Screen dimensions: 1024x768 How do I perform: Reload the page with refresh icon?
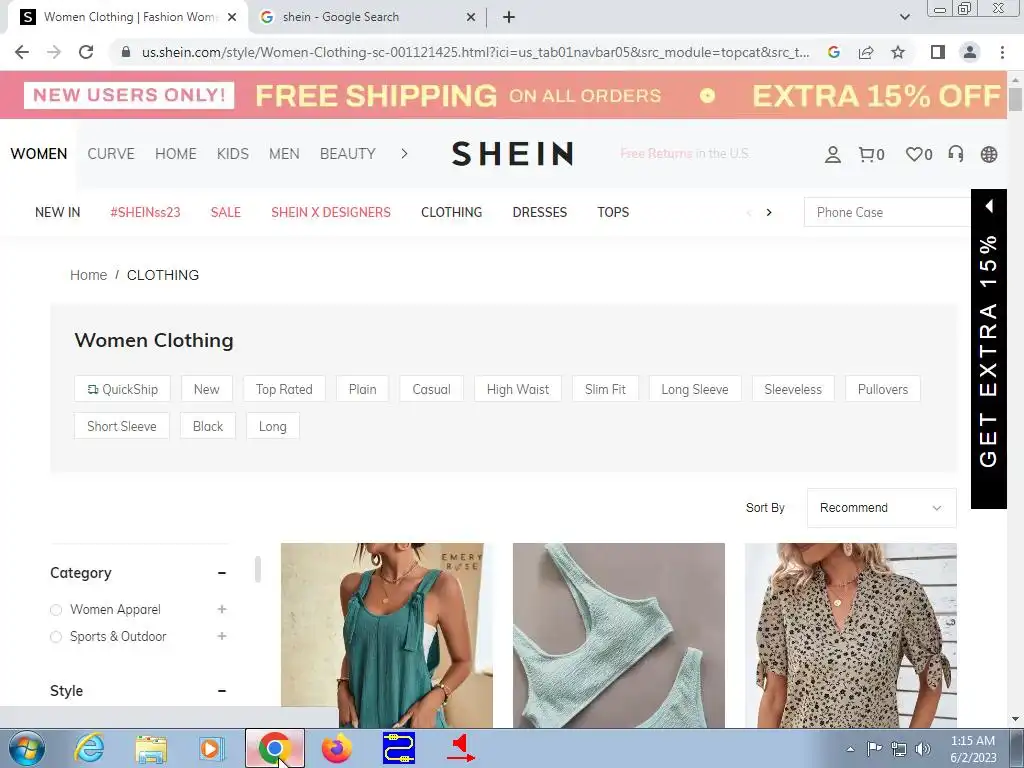(86, 52)
